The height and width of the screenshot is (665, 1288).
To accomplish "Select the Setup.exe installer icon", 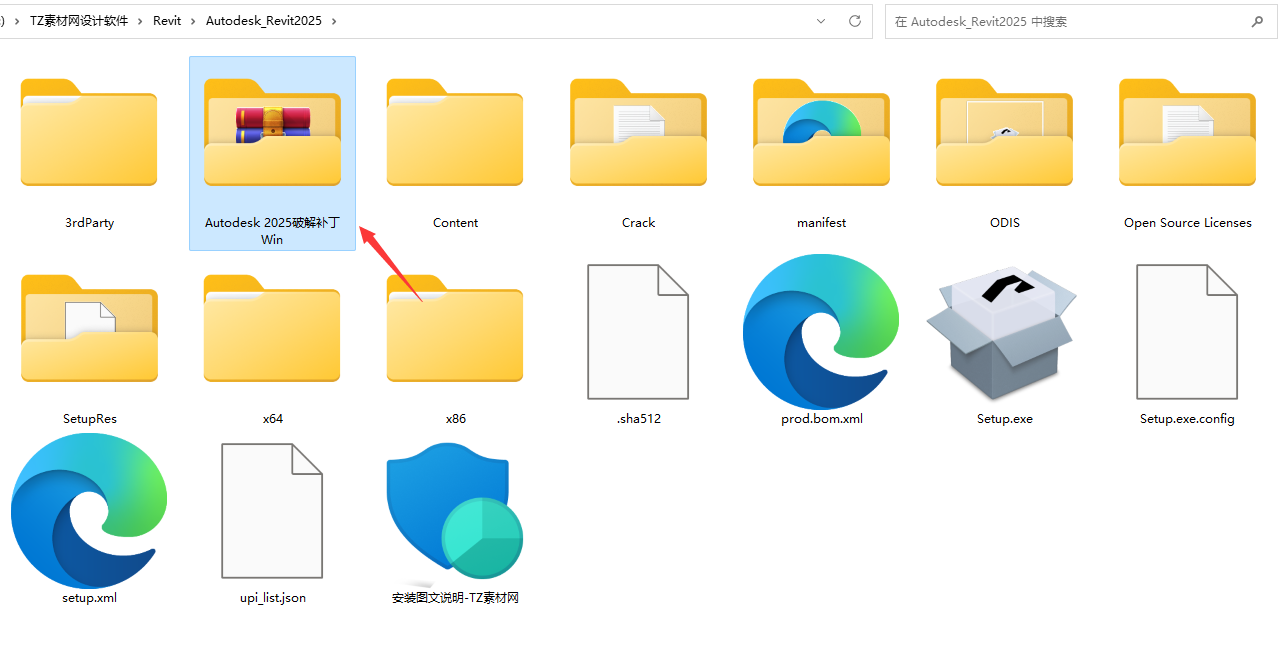I will 1002,334.
